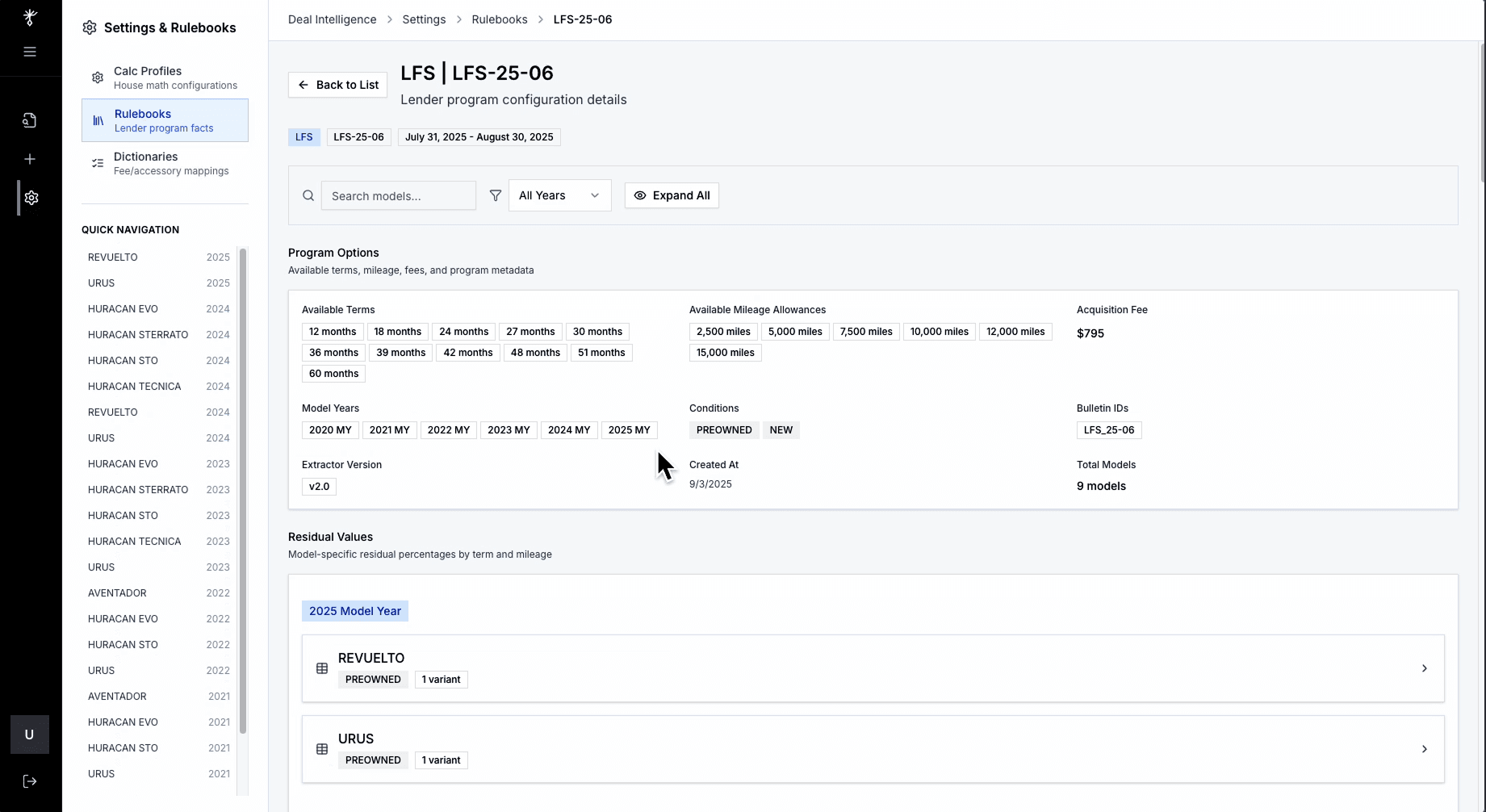
Task: Open the document search icon in left rail
Action: 30,120
